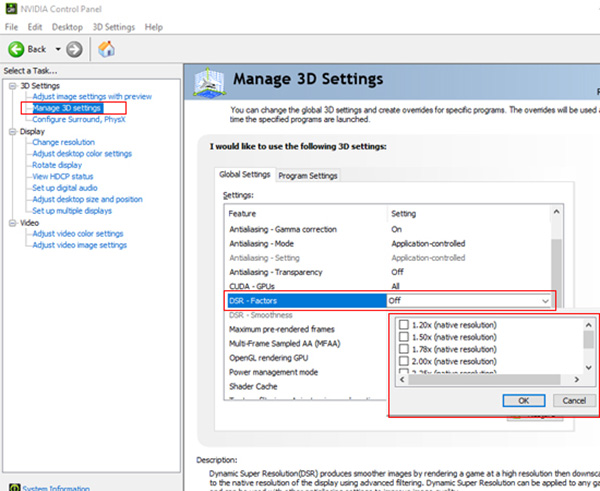The width and height of the screenshot is (600, 491).
Task: Select Change resolution in the task tree
Action: click(64, 142)
